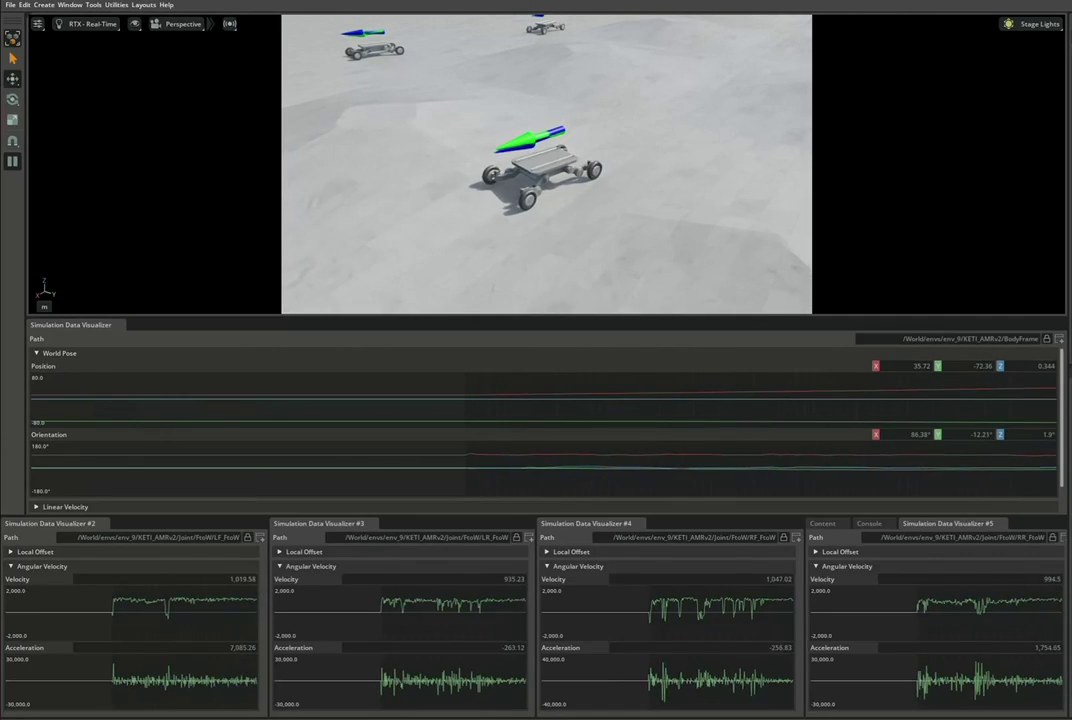The width and height of the screenshot is (1072, 720).
Task: Expand Local Offset in Visualizer #3
Action: (x=280, y=552)
